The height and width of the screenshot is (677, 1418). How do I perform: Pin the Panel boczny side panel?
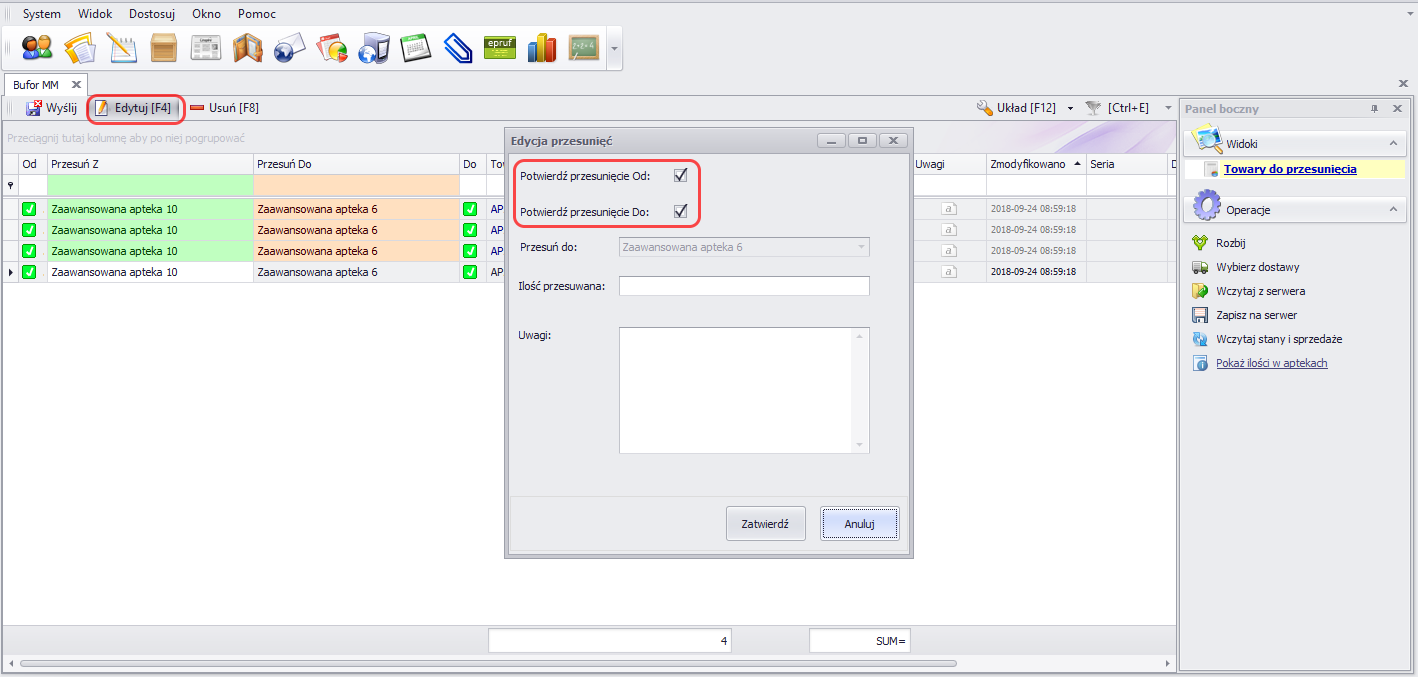tap(1374, 109)
